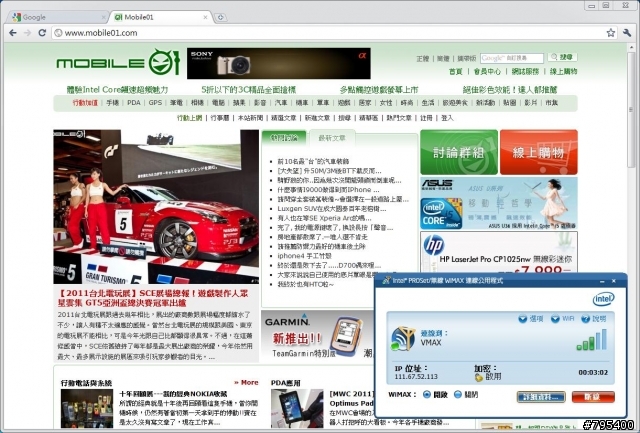The width and height of the screenshot is (640, 433).
Task: Click the red 斷線 disconnect button
Action: pyautogui.click(x=593, y=397)
